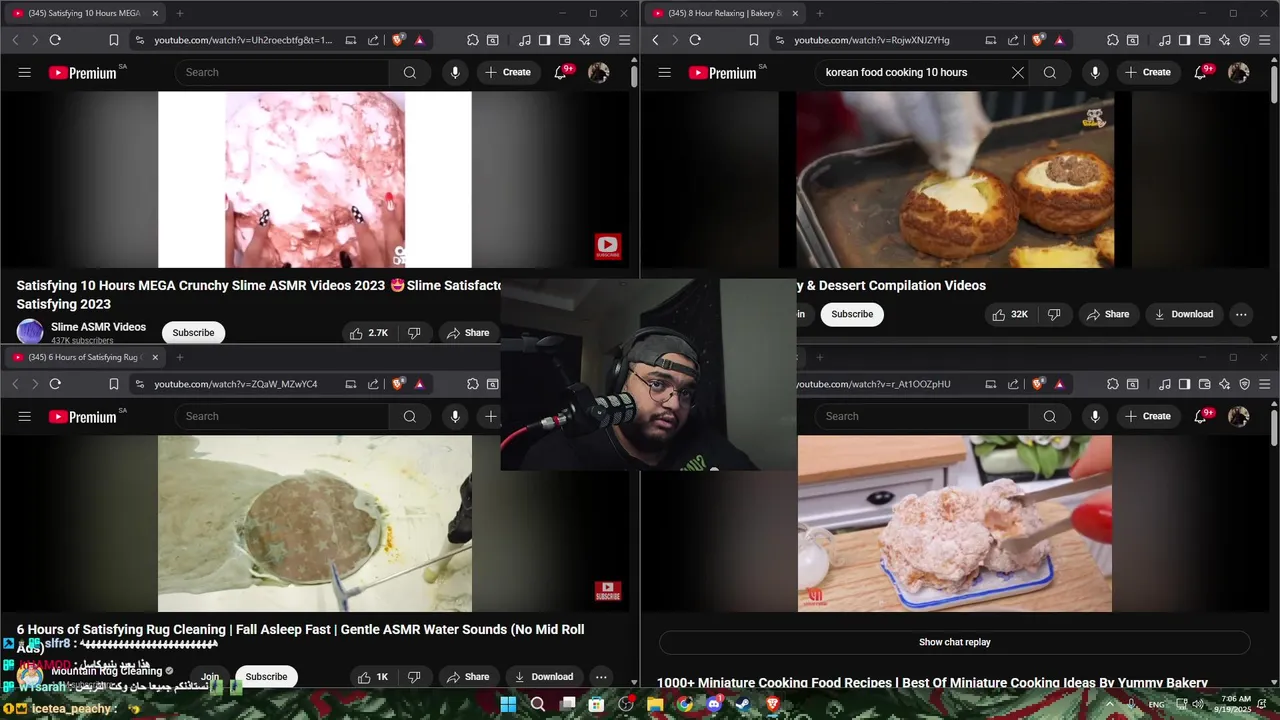The height and width of the screenshot is (720, 1280).
Task: Dislike the rug cleaning video
Action: 414,677
